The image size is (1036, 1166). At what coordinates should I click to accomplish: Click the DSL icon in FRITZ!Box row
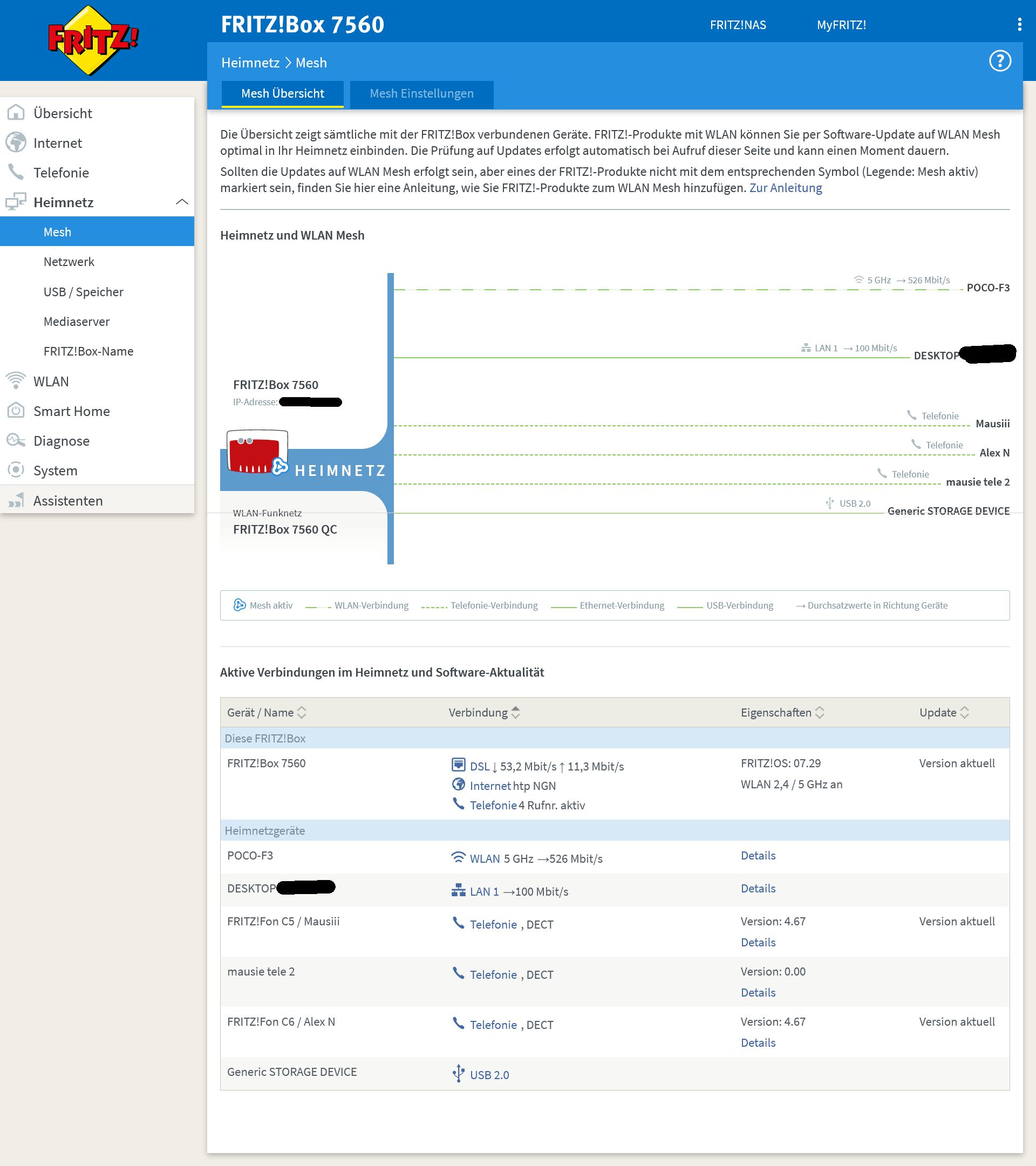(x=458, y=765)
